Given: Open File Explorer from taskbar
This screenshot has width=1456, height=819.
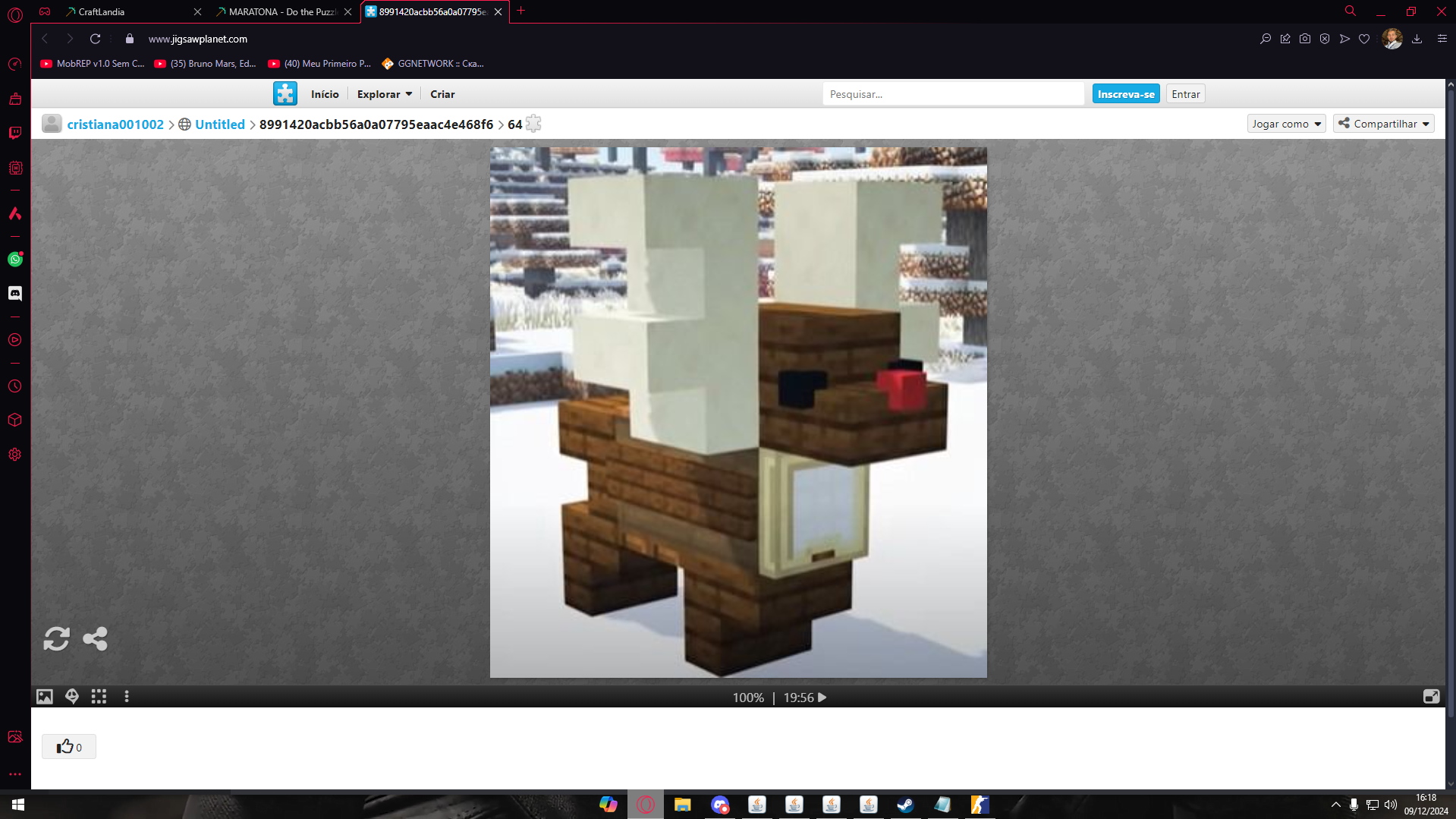Looking at the screenshot, I should [x=682, y=805].
